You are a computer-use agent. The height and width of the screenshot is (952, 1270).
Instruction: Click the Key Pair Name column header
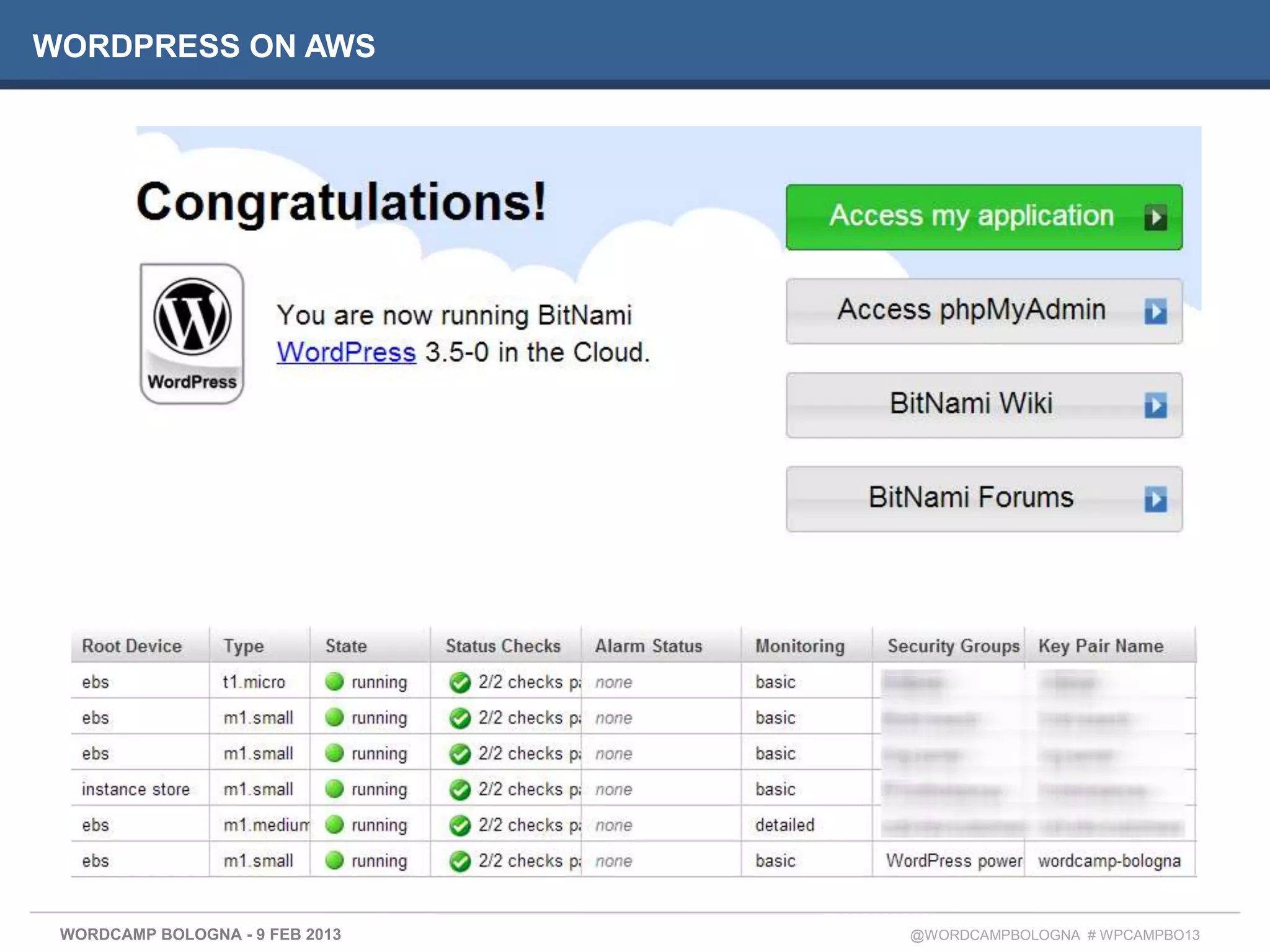[x=1110, y=645]
